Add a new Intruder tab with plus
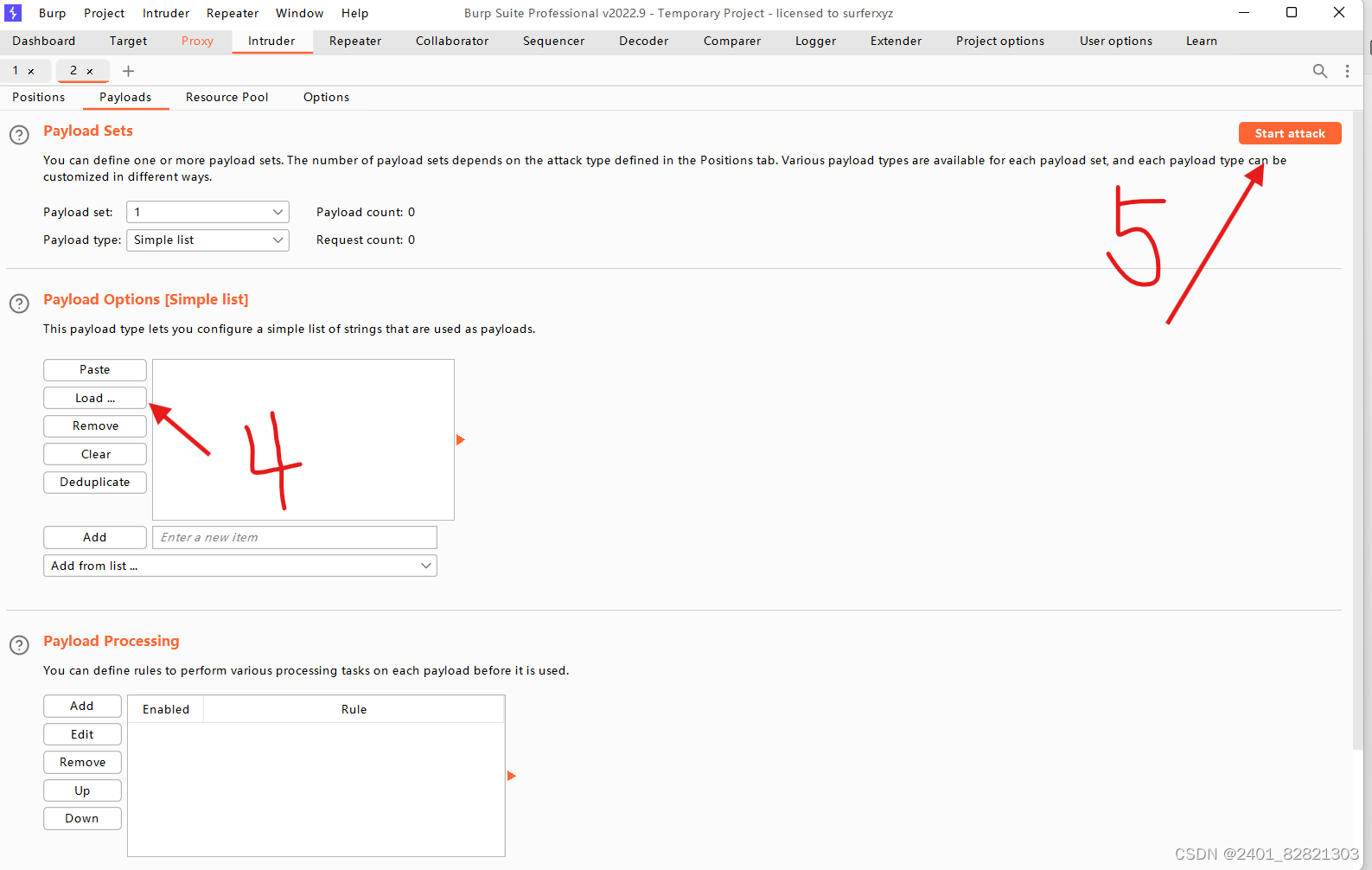The image size is (1372, 870). (x=129, y=71)
